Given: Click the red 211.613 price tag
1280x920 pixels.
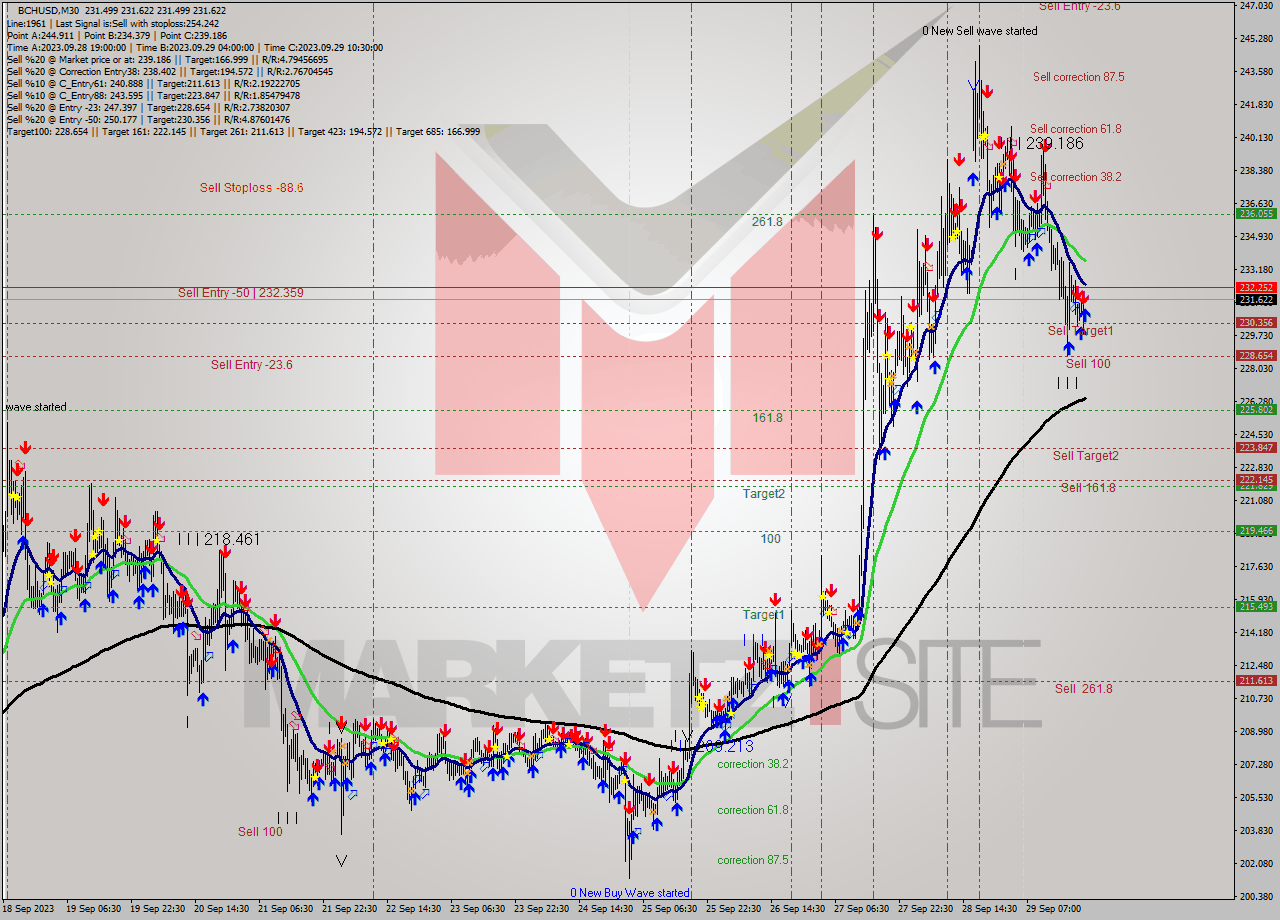Looking at the screenshot, I should click(1256, 680).
